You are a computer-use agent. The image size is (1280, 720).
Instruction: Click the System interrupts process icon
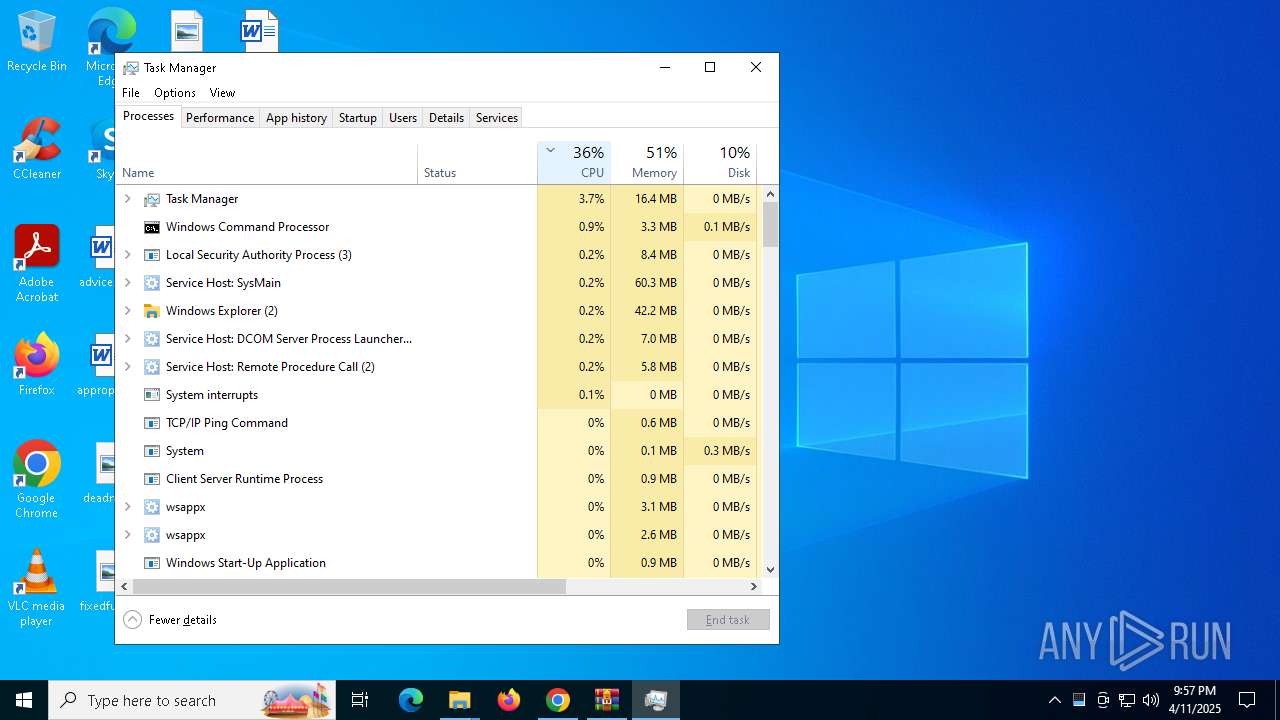(x=152, y=395)
